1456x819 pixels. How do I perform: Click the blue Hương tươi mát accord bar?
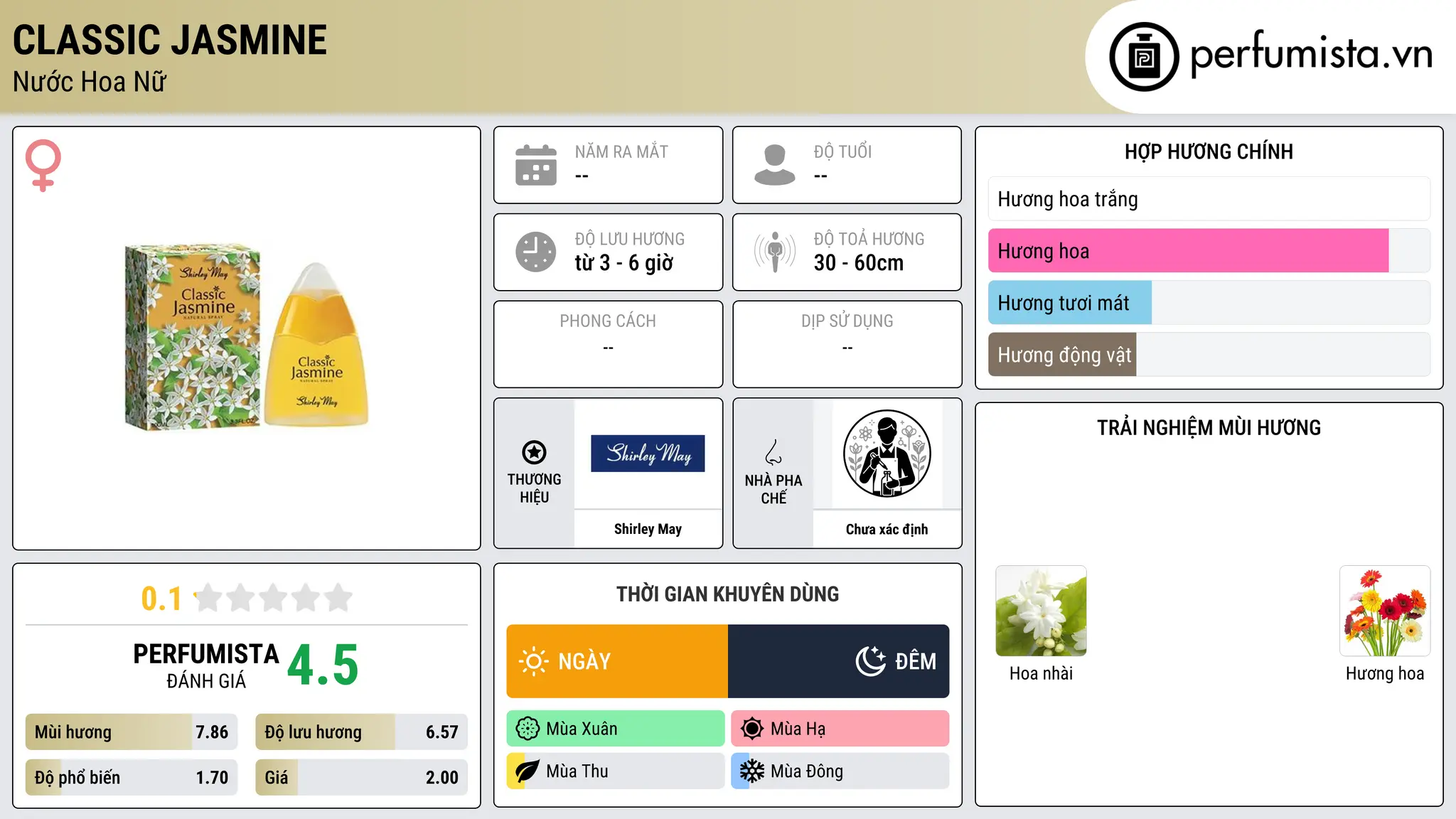[1209, 303]
